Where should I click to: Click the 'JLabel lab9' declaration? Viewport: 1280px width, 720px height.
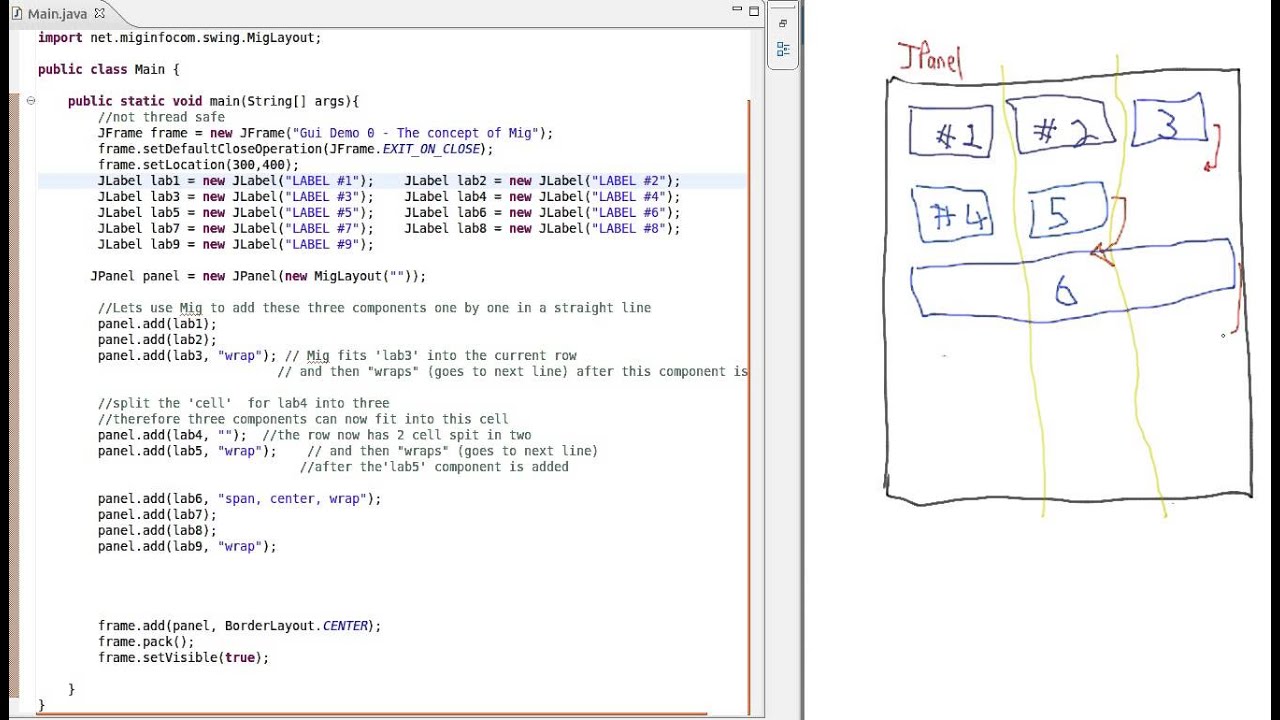235,245
